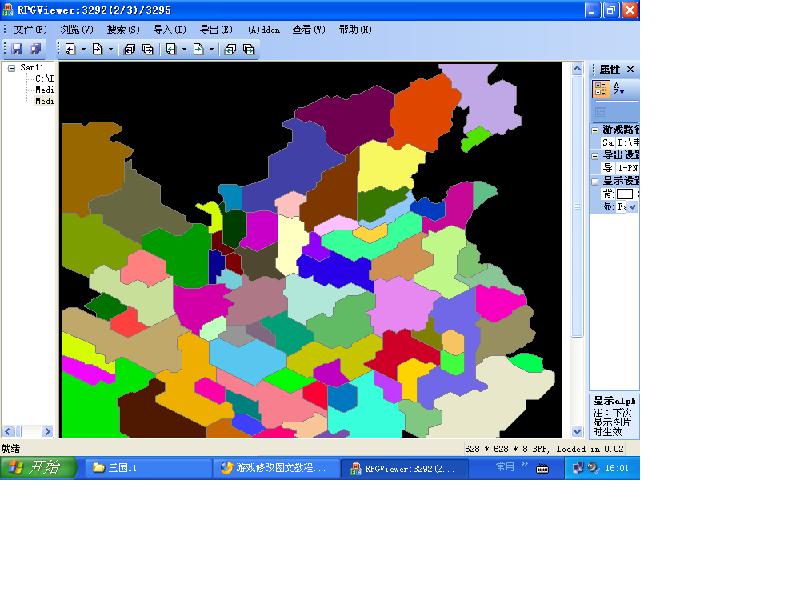Open the 帮助(H) menu
800x600 pixels.
(x=355, y=30)
